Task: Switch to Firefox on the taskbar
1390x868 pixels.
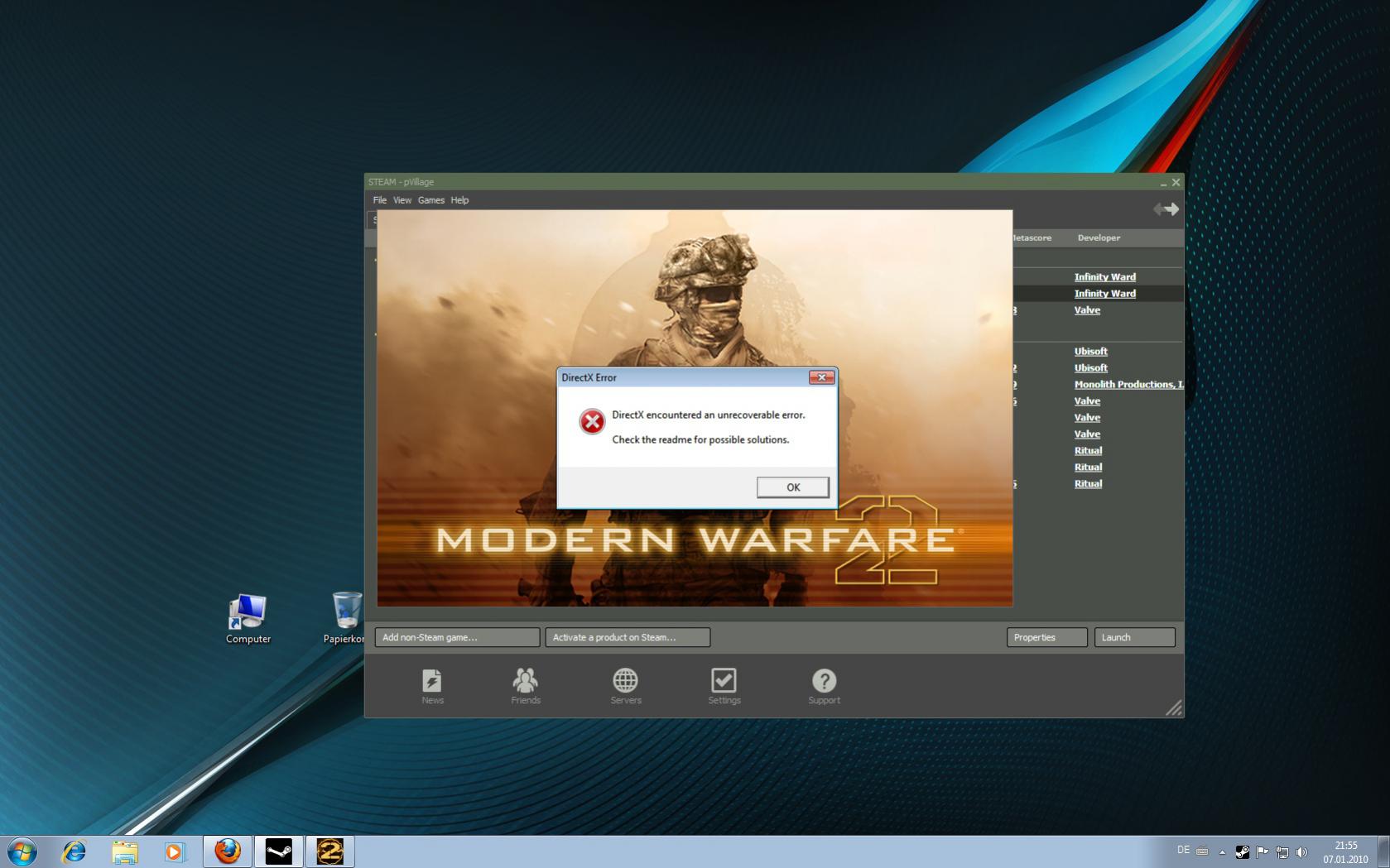Action: tap(228, 851)
